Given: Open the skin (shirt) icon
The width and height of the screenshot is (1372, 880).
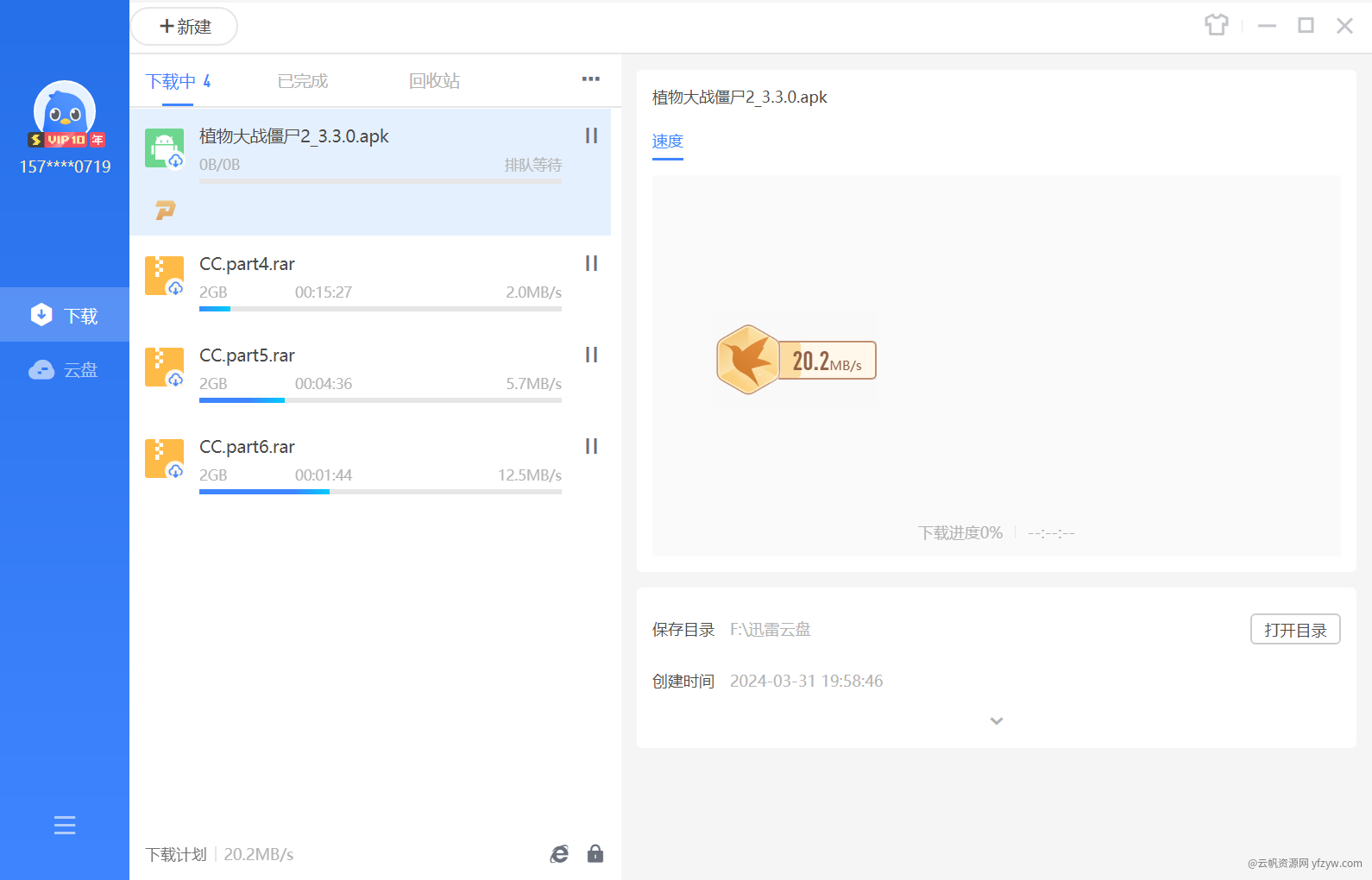Looking at the screenshot, I should coord(1217,25).
